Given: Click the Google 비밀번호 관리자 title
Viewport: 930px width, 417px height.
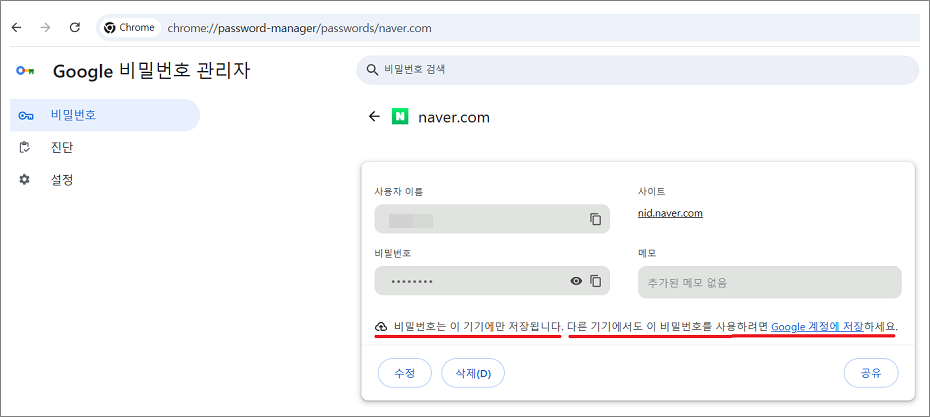Looking at the screenshot, I should 152,72.
